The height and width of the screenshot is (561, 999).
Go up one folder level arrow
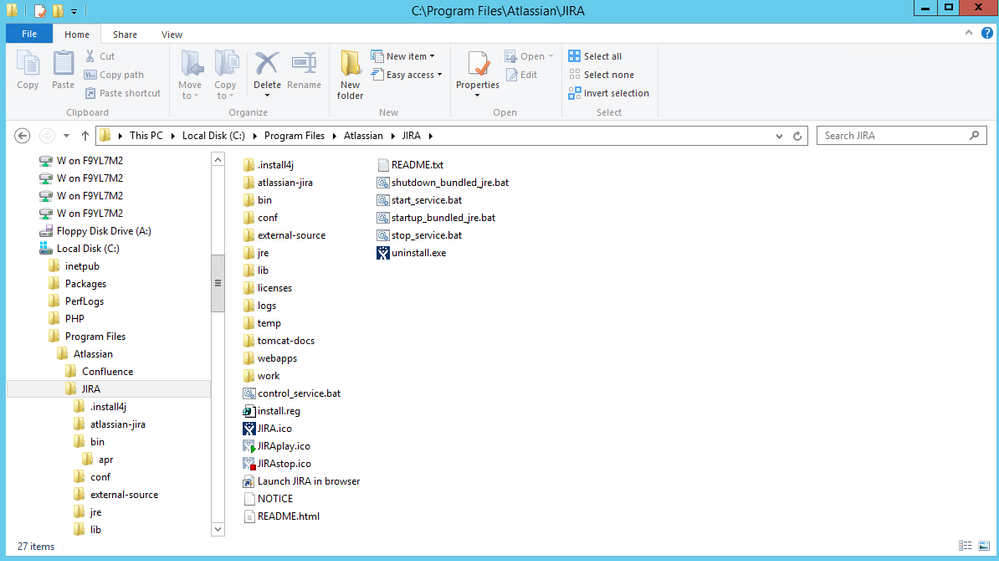coord(85,136)
